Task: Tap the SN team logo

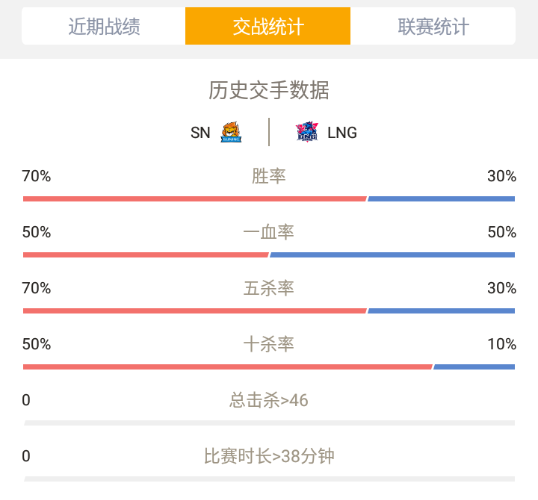Action: tap(231, 132)
